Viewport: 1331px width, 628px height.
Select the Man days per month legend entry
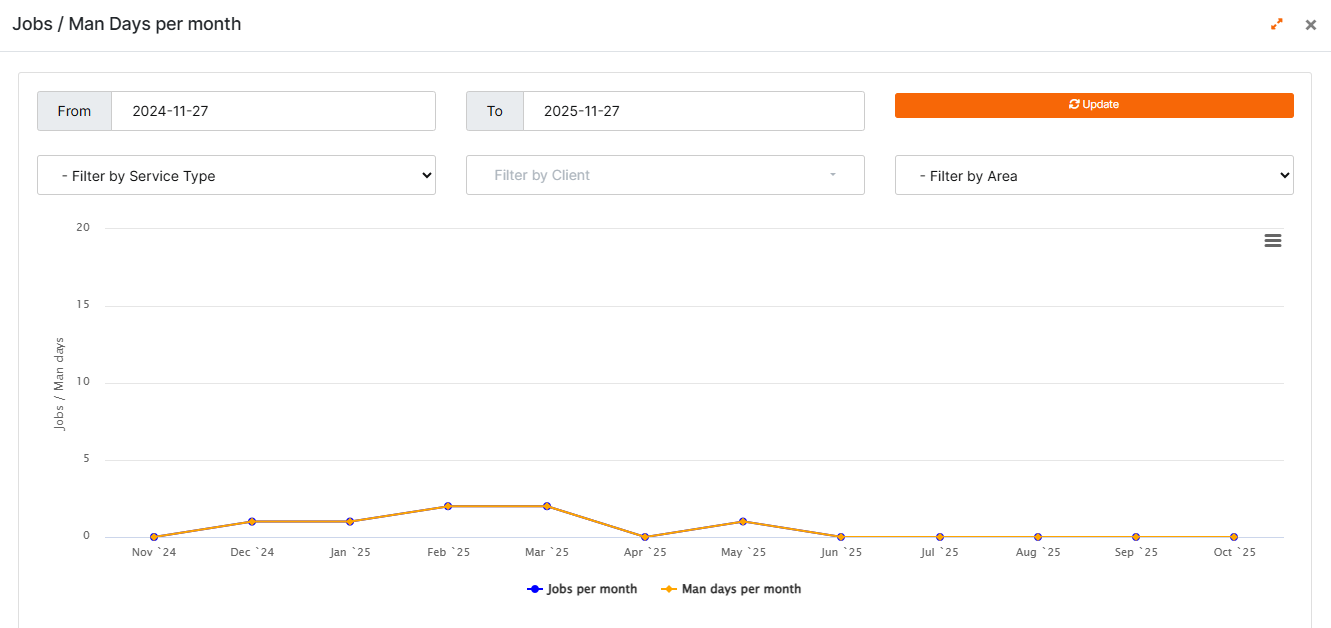pos(738,588)
